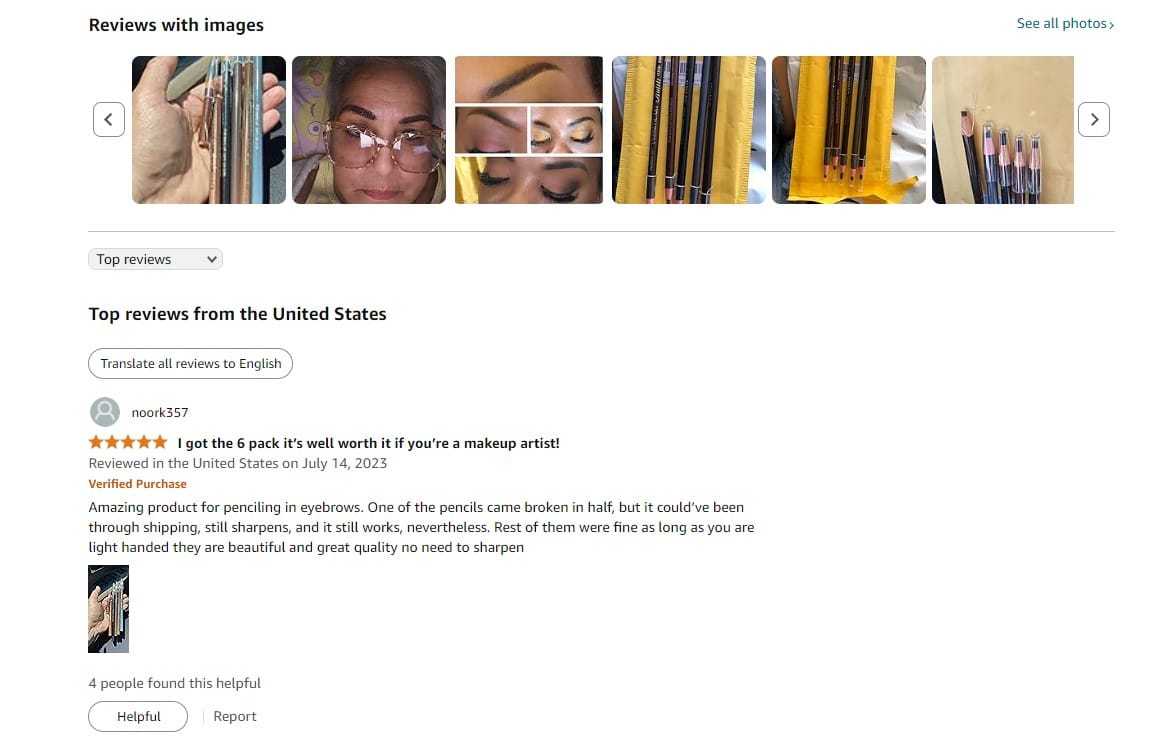Open the Top reviews sort dropdown
This screenshot has width=1161, height=745.
[155, 259]
